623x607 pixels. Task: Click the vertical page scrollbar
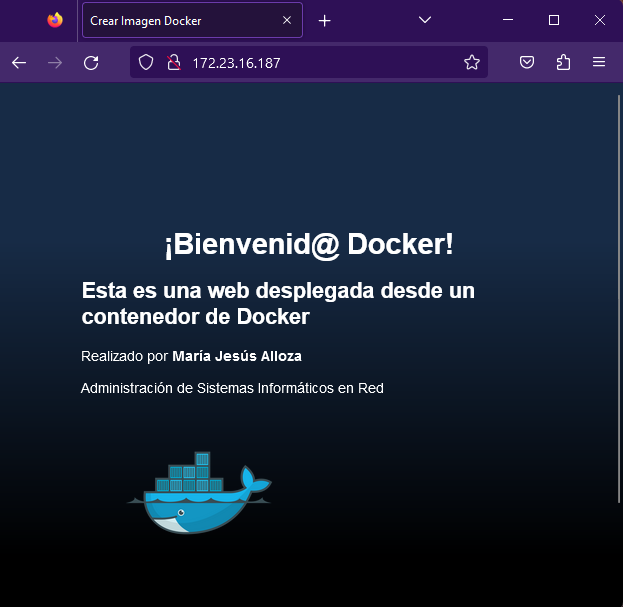click(x=619, y=300)
